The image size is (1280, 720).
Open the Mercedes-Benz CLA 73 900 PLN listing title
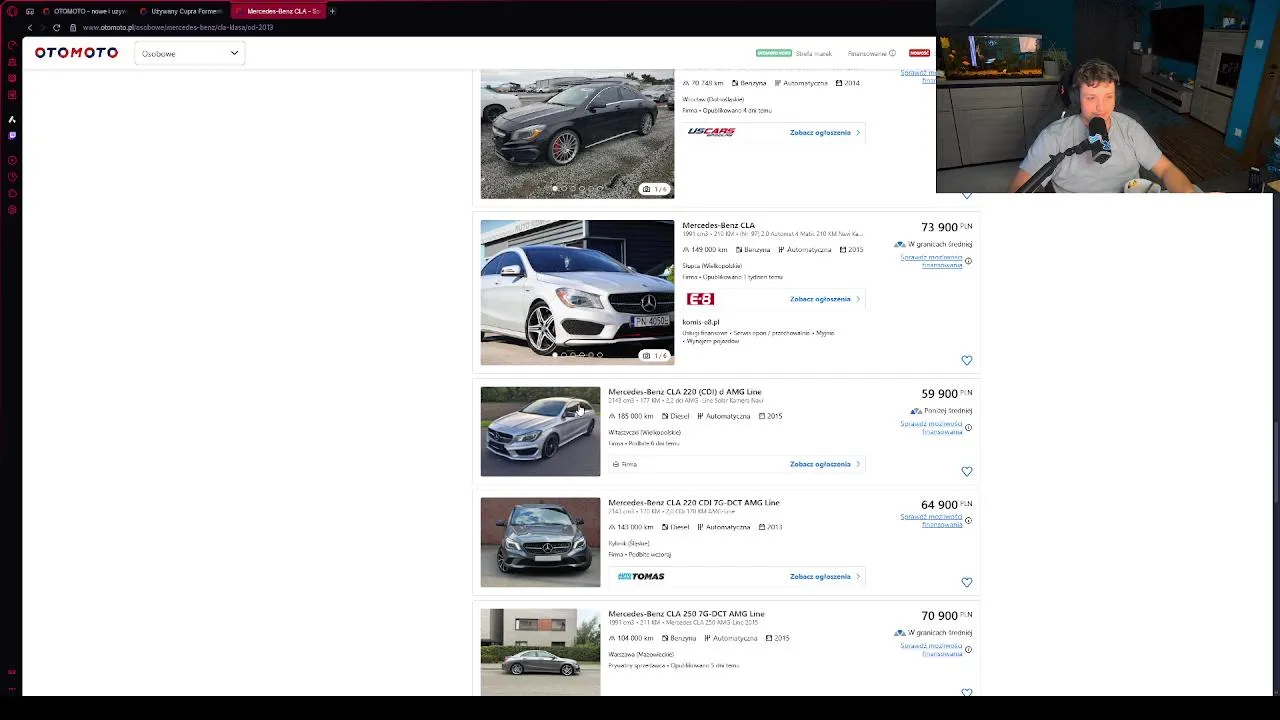[718, 225]
